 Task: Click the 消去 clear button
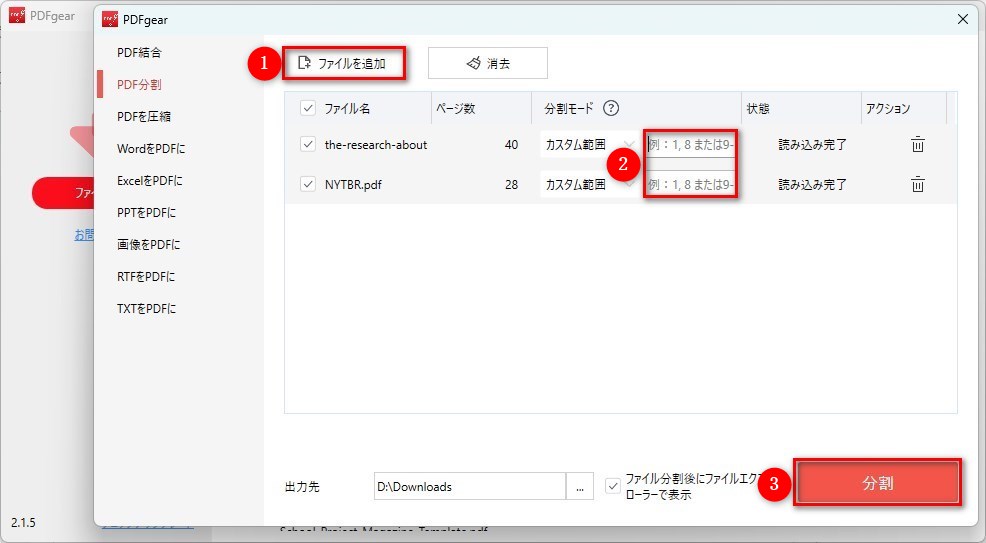point(487,63)
